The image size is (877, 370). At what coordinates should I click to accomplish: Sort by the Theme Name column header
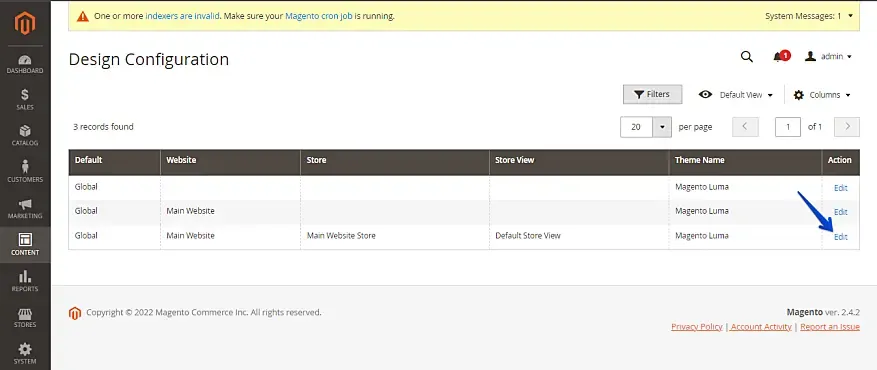[699, 160]
